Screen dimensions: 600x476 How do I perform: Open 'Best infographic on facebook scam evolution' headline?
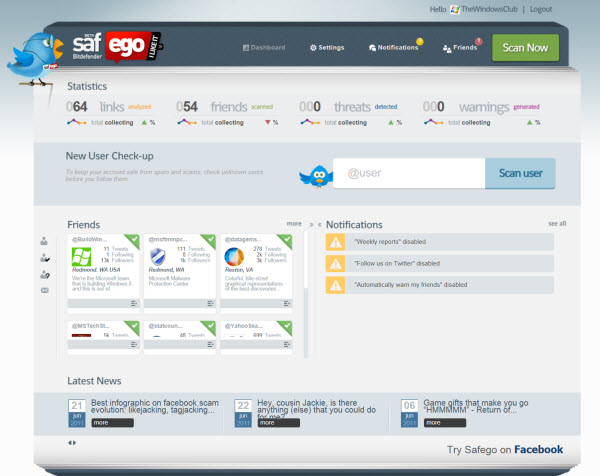(155, 406)
